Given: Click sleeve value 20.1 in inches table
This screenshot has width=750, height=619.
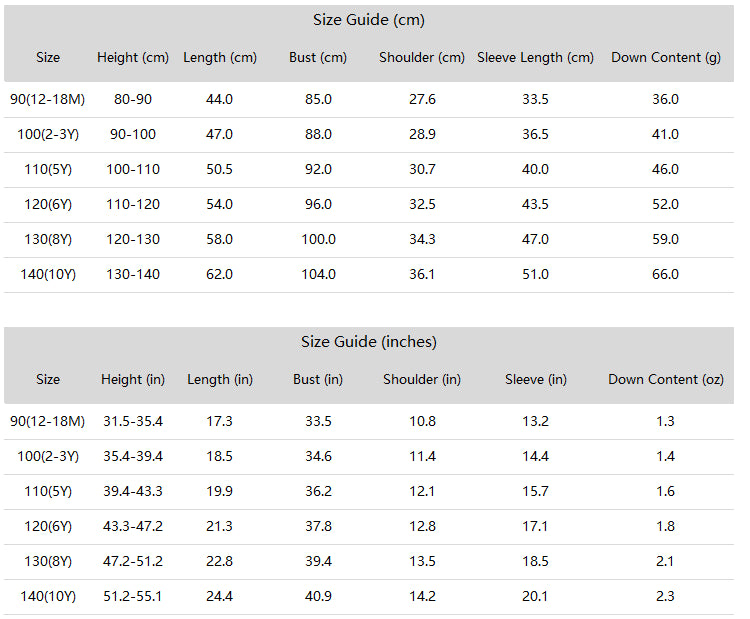Looking at the screenshot, I should tap(535, 597).
